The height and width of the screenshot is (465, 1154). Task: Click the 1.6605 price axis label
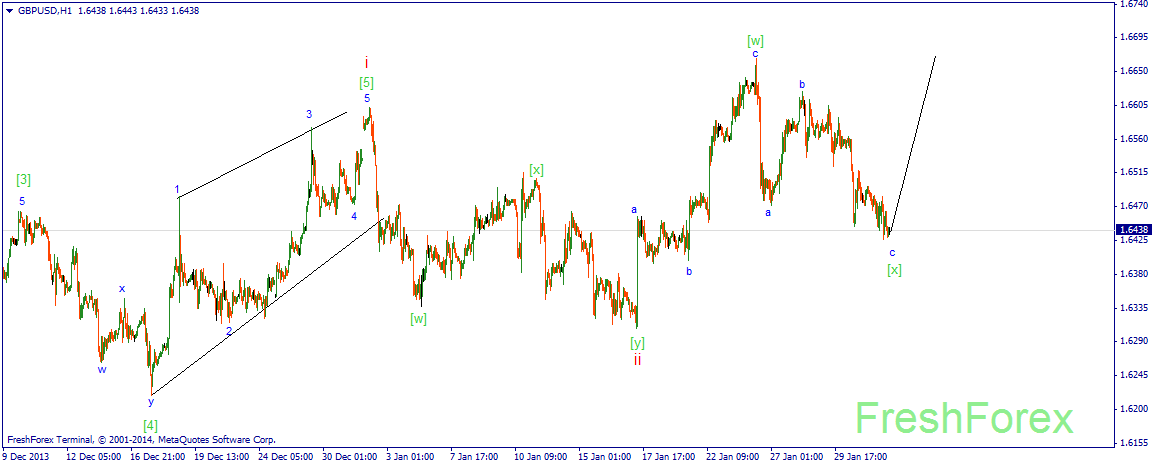coord(1134,104)
